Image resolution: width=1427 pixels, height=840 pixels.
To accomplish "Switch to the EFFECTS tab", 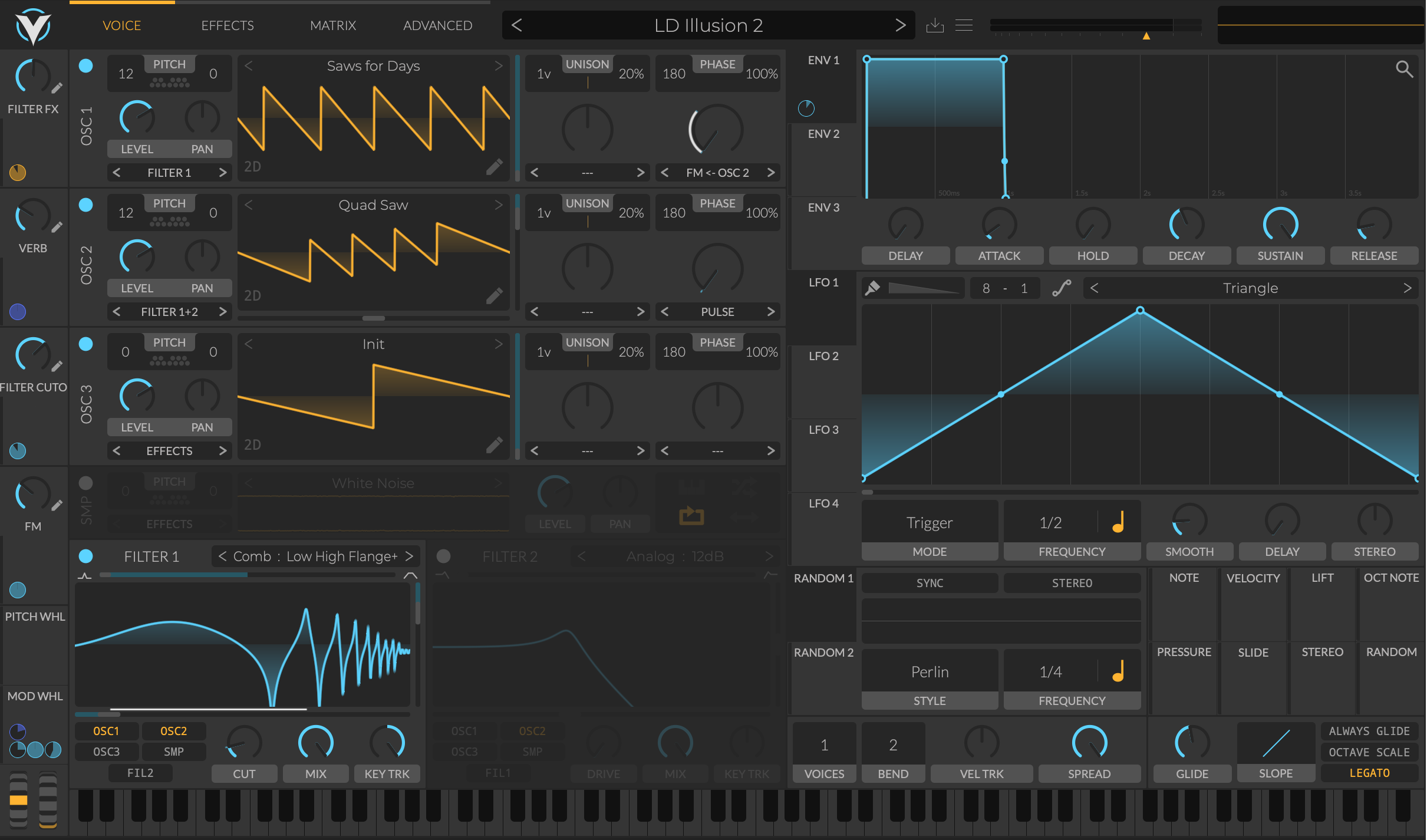I will pos(228,25).
